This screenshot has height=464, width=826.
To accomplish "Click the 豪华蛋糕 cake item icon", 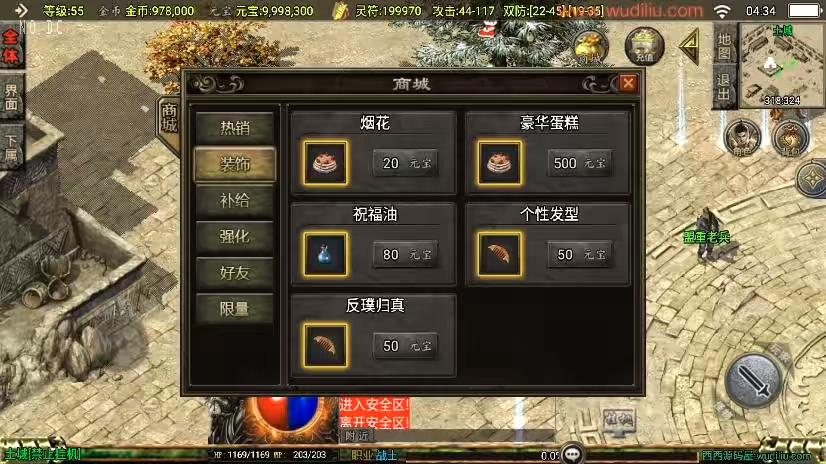I will 499,163.
